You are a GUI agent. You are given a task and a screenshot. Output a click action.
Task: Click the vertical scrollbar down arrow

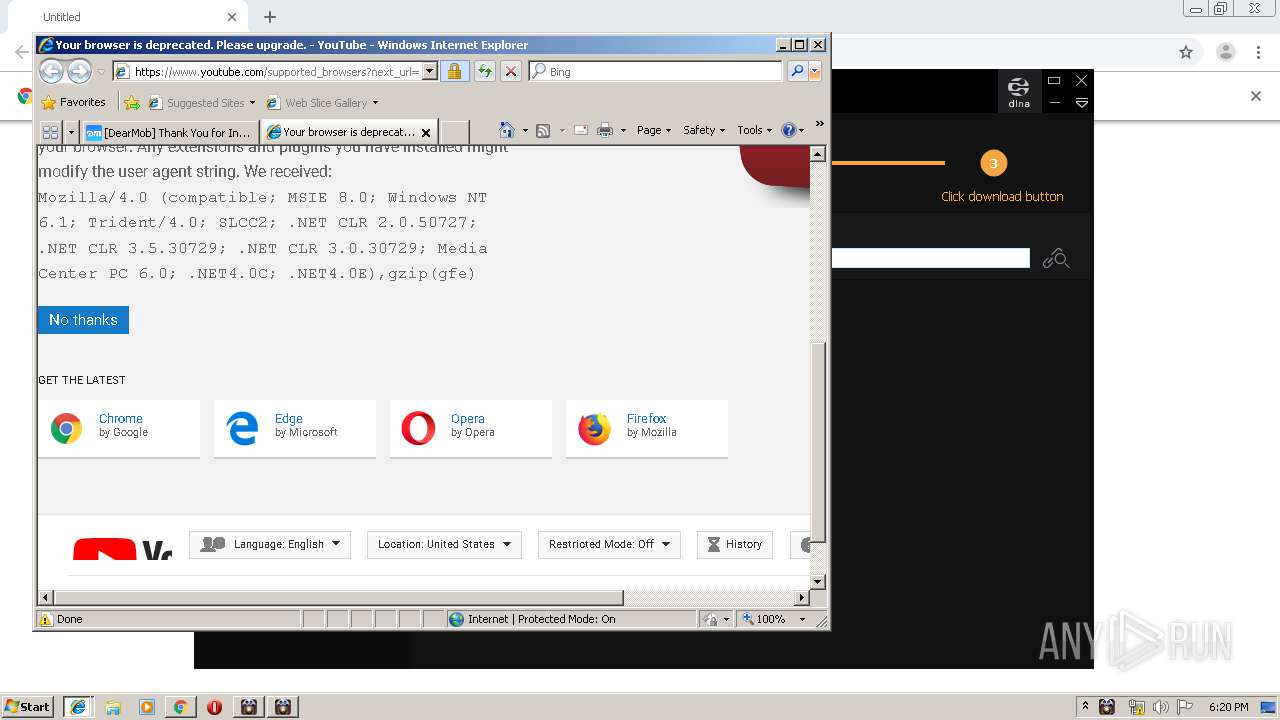[x=818, y=581]
